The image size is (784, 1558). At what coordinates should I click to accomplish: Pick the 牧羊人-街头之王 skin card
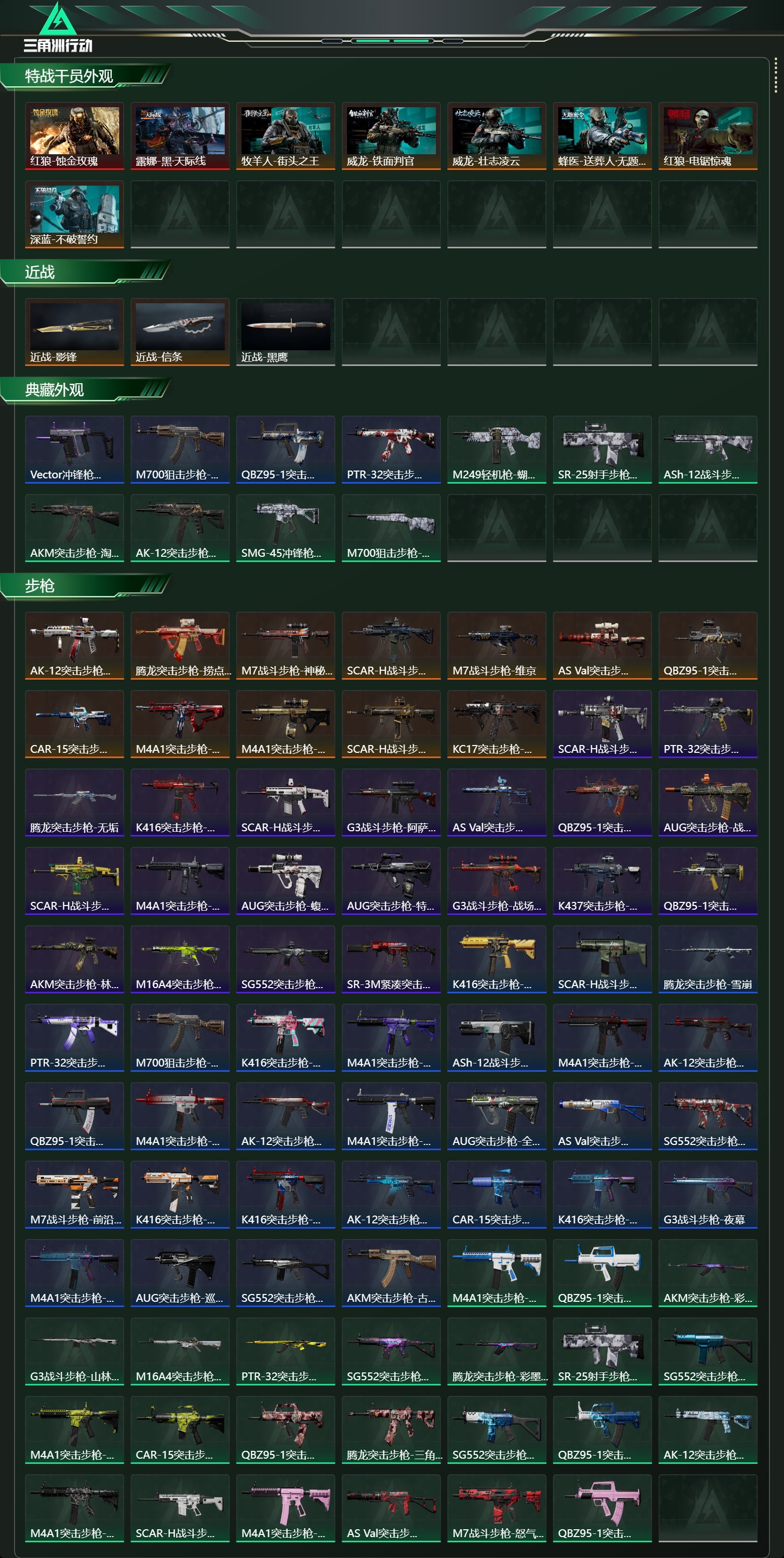[x=285, y=136]
